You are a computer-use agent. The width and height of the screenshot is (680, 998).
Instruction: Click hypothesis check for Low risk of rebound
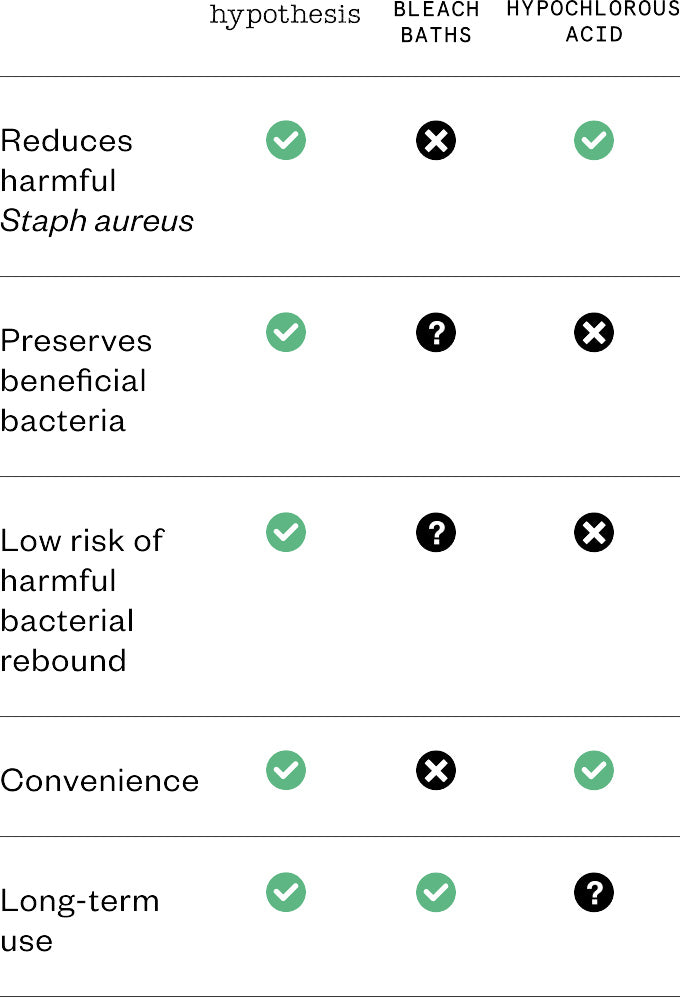286,532
